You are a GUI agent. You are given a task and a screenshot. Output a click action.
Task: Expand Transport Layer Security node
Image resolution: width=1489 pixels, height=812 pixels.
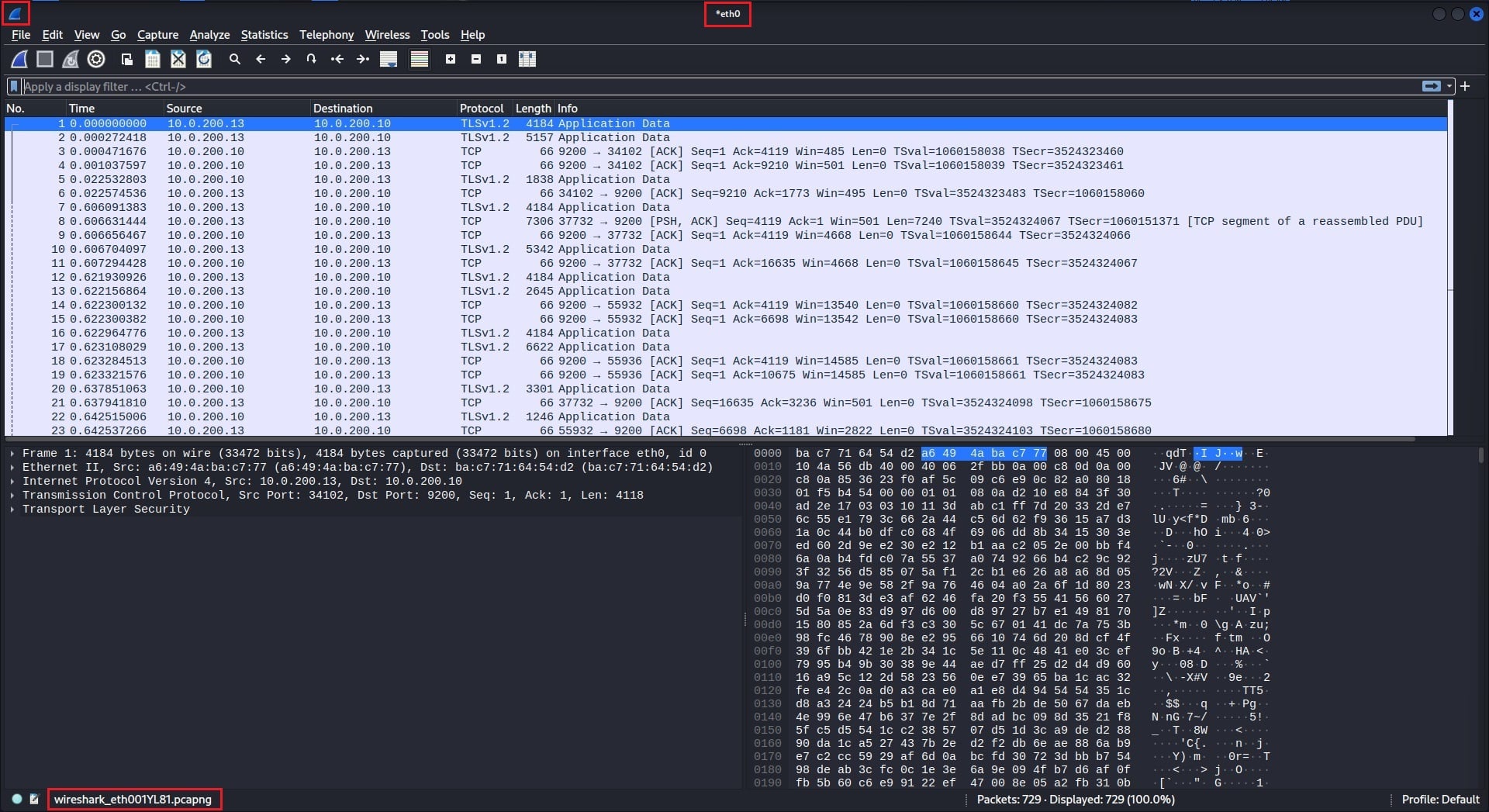[x=12, y=509]
